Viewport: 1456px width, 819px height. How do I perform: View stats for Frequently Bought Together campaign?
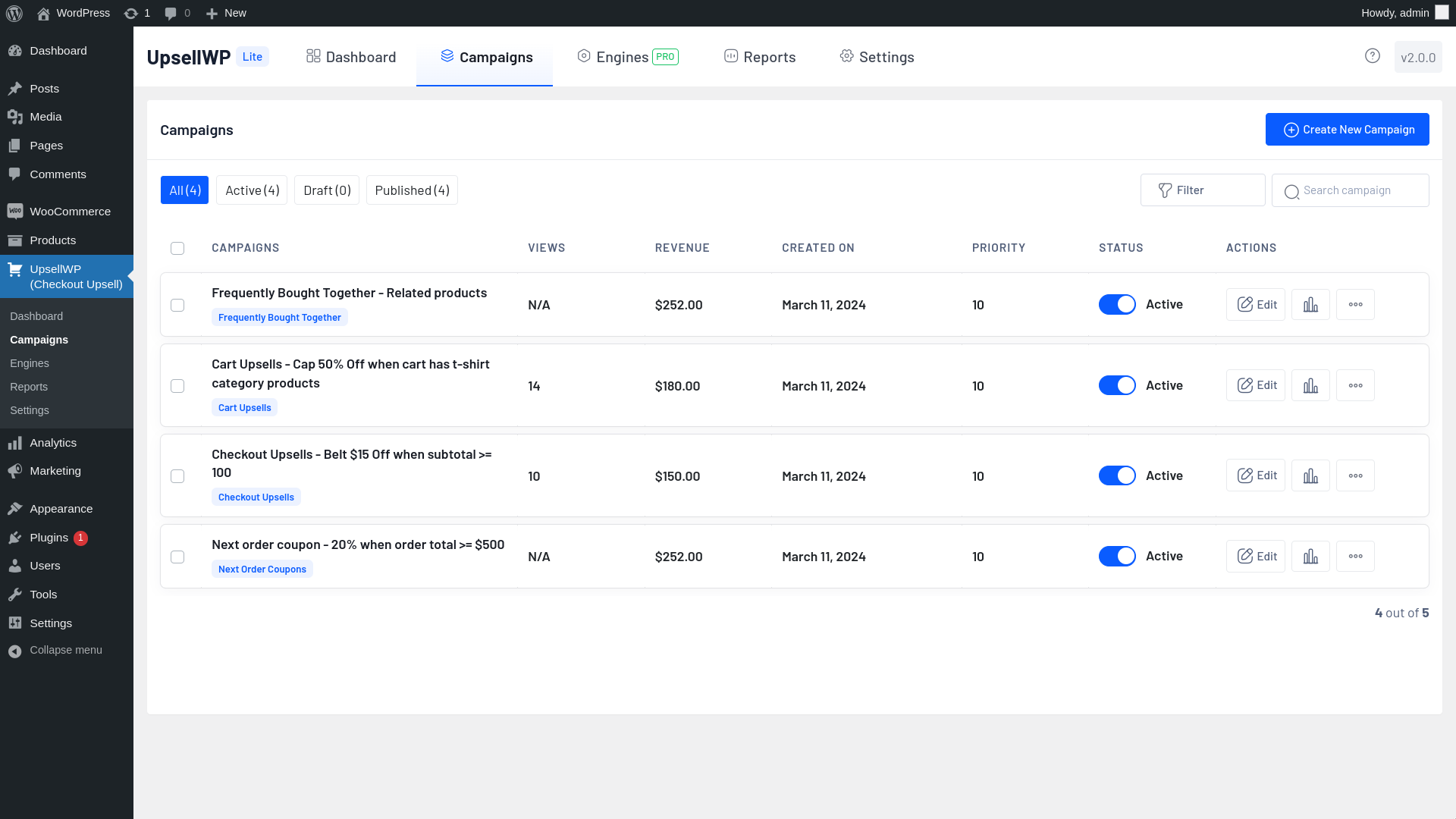(x=1310, y=304)
